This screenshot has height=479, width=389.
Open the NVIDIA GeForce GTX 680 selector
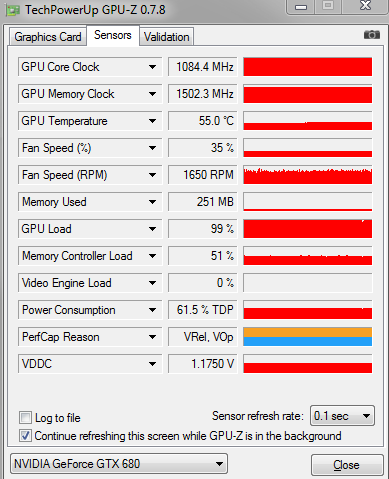tap(119, 464)
